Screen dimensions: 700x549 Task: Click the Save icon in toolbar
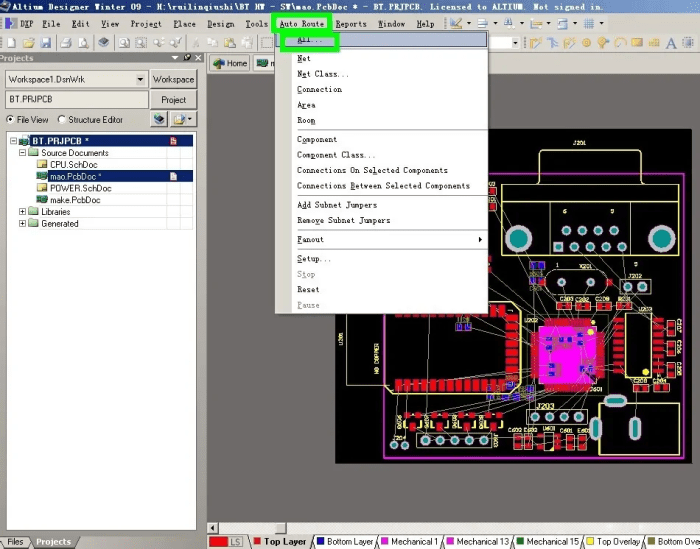point(46,43)
